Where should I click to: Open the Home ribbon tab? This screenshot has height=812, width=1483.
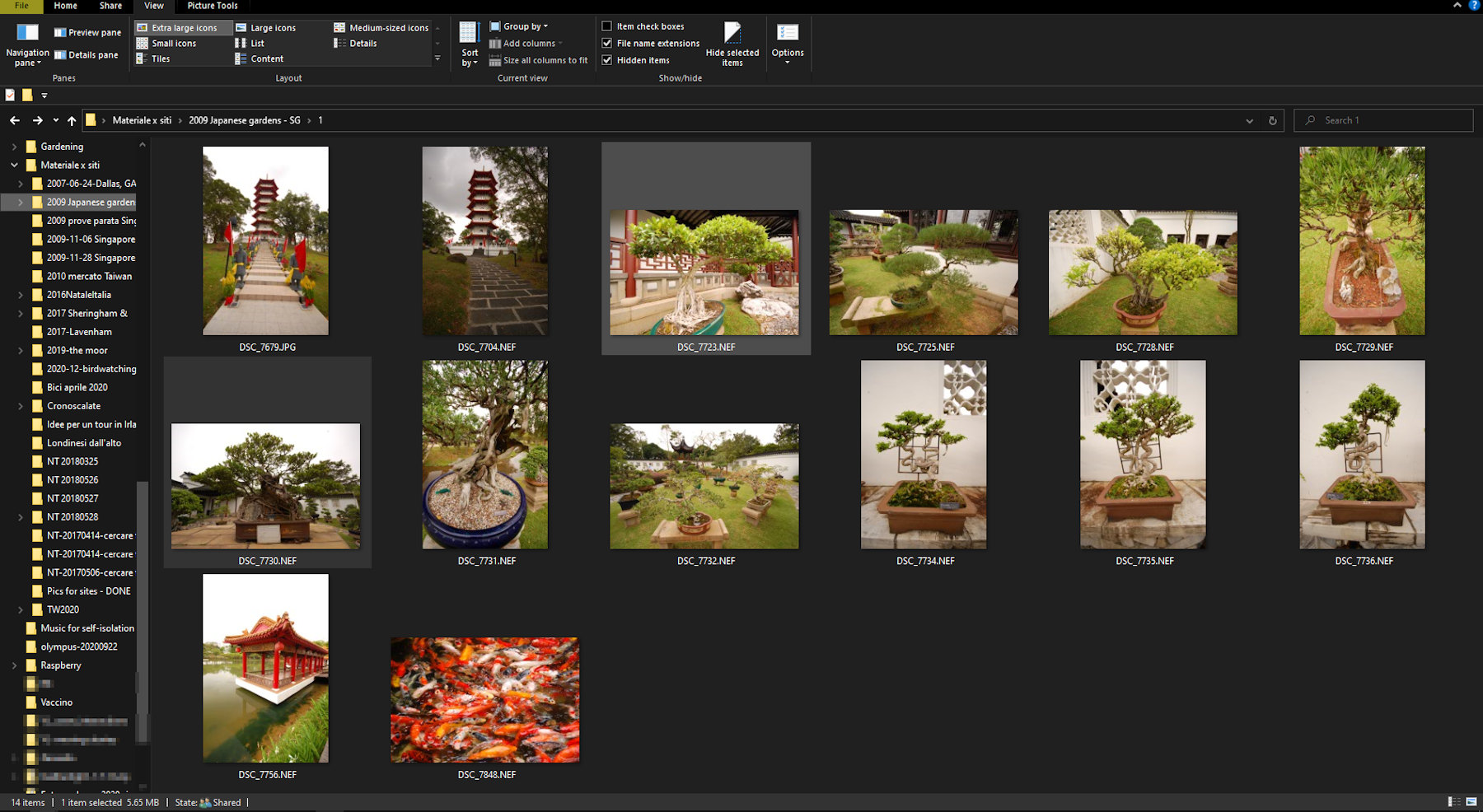click(x=65, y=6)
